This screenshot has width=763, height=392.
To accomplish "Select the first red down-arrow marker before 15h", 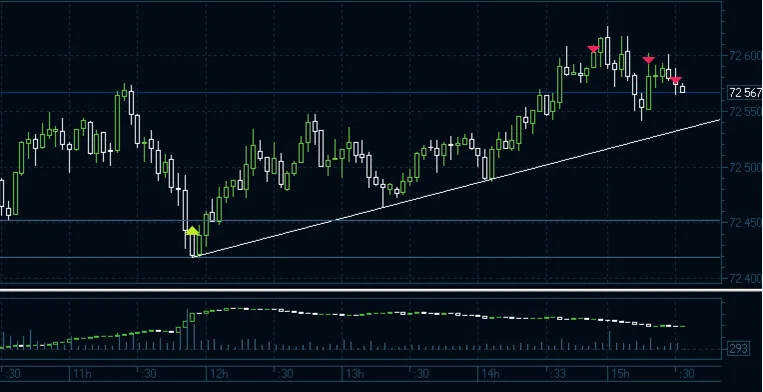I will coord(593,49).
